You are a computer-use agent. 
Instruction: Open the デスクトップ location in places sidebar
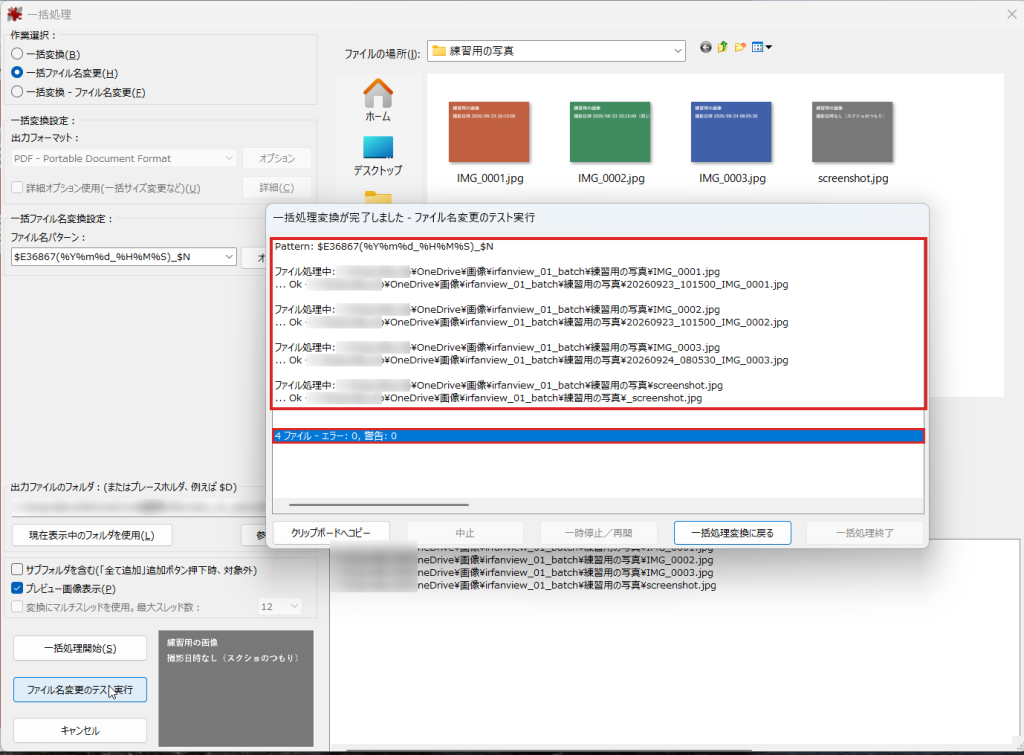tap(378, 156)
